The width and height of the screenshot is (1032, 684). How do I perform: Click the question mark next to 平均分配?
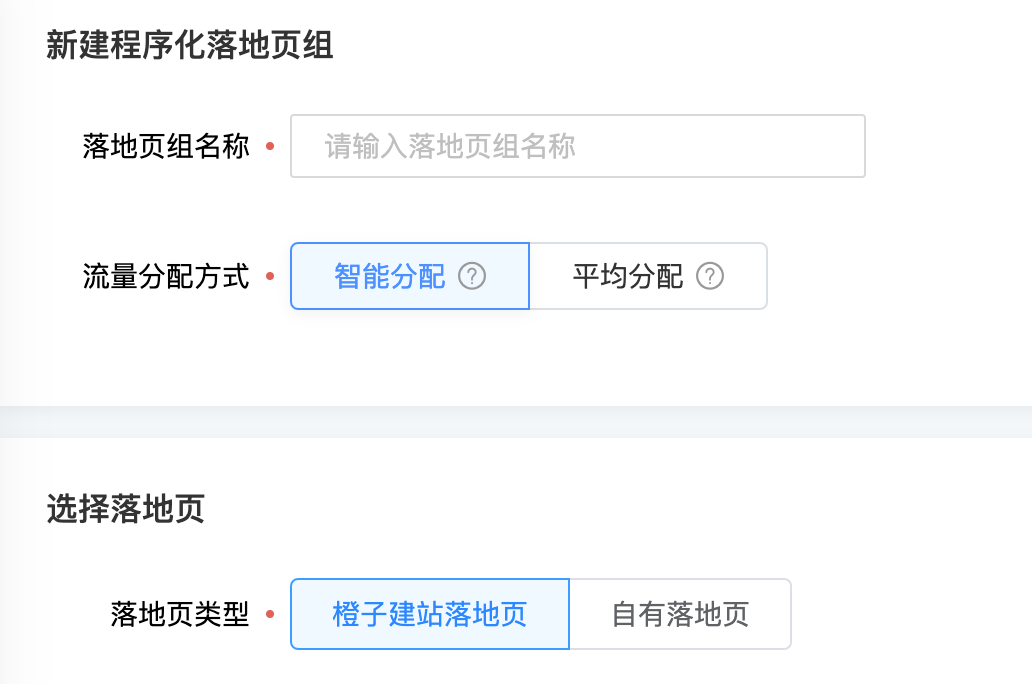click(x=710, y=276)
